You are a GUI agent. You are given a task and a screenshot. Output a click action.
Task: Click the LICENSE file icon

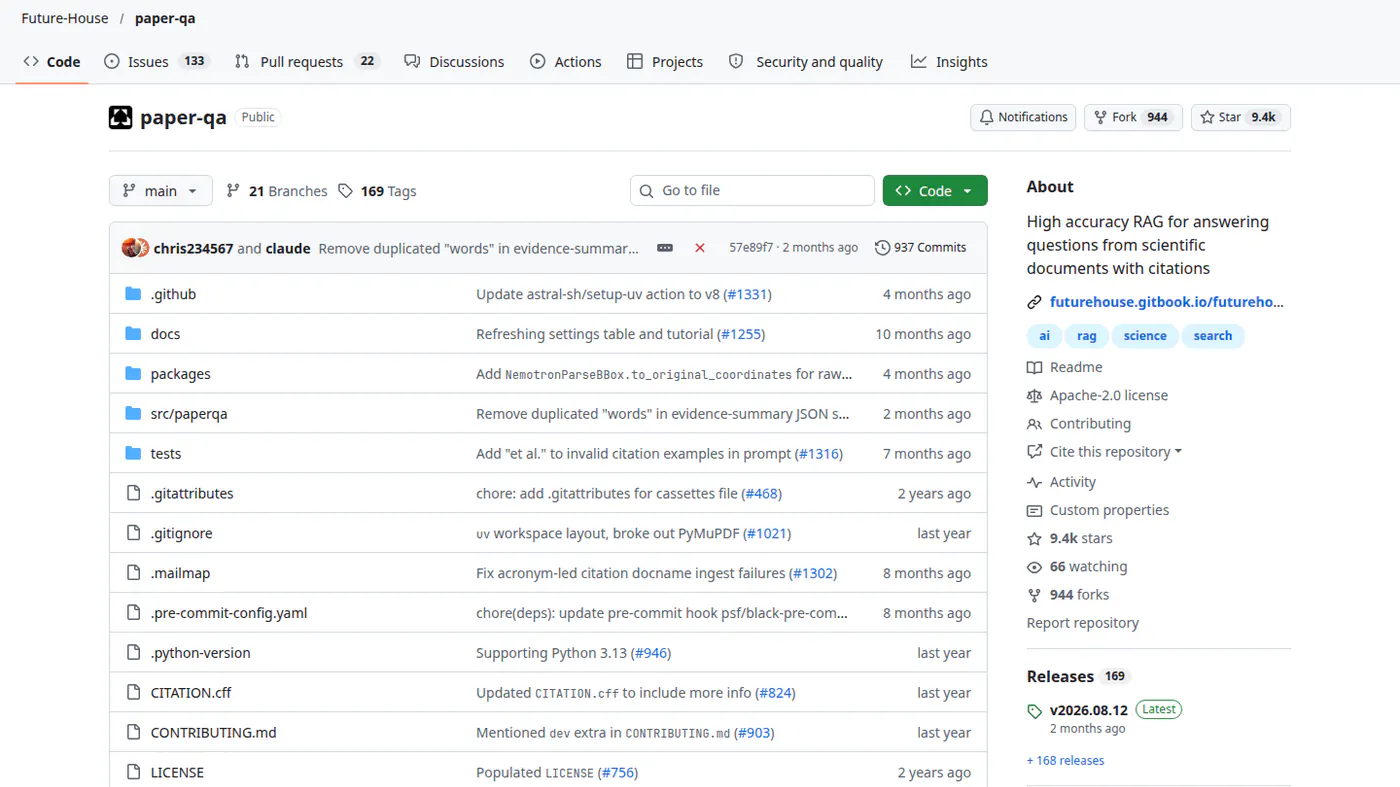tap(133, 772)
